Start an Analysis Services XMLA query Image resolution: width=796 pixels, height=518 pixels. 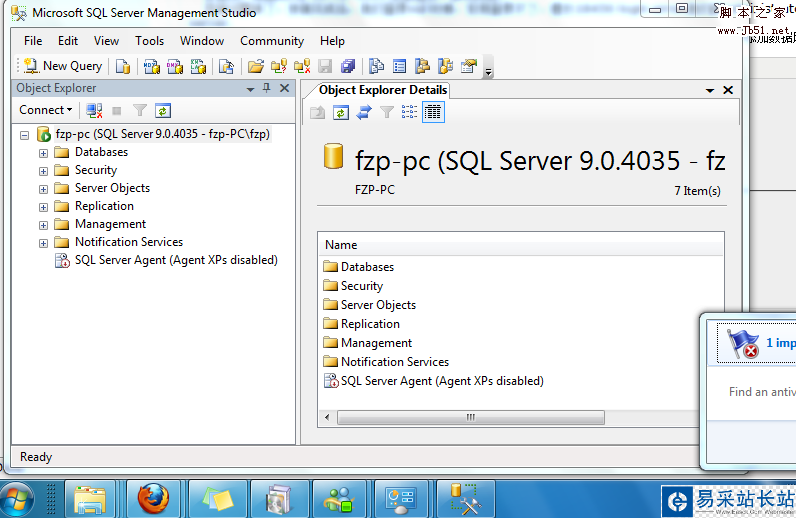198,66
